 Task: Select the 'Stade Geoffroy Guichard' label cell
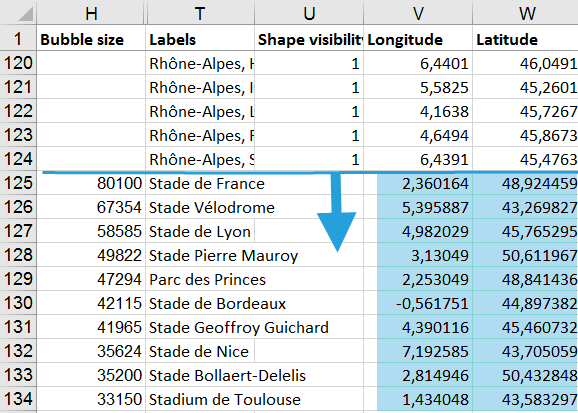[x=200, y=327]
